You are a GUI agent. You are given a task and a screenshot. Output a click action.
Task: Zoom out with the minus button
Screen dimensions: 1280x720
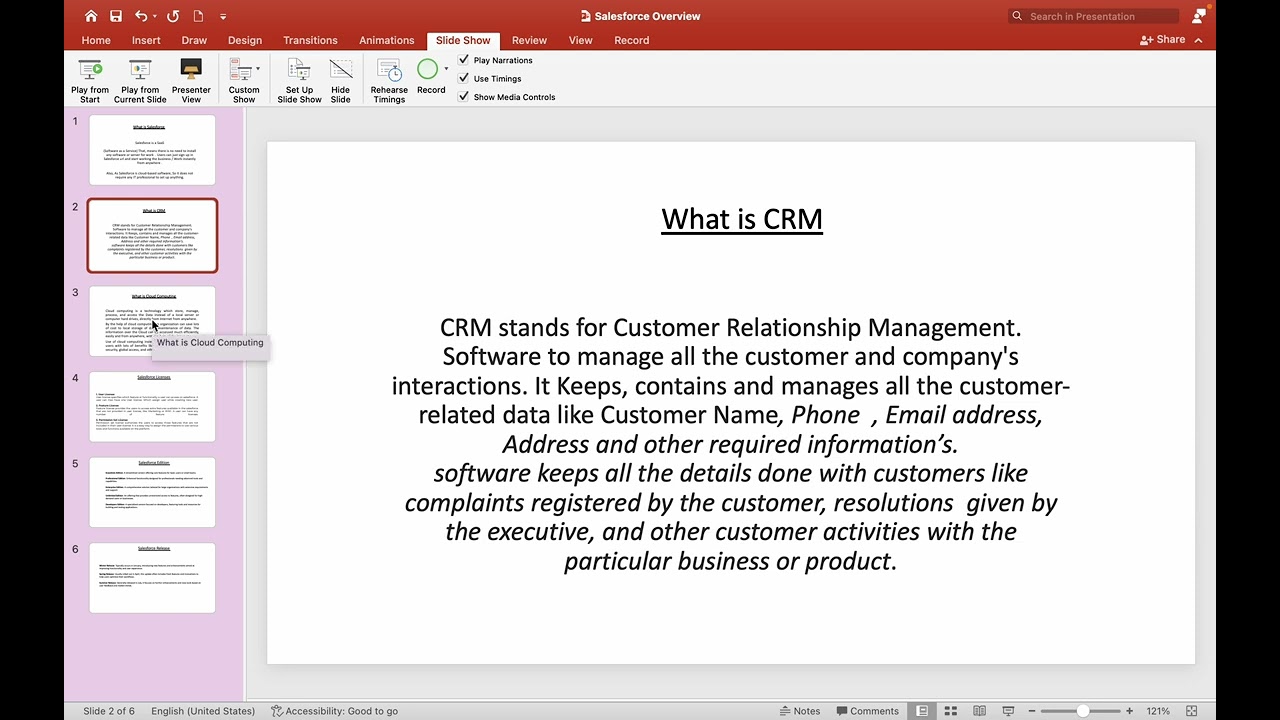(1032, 711)
